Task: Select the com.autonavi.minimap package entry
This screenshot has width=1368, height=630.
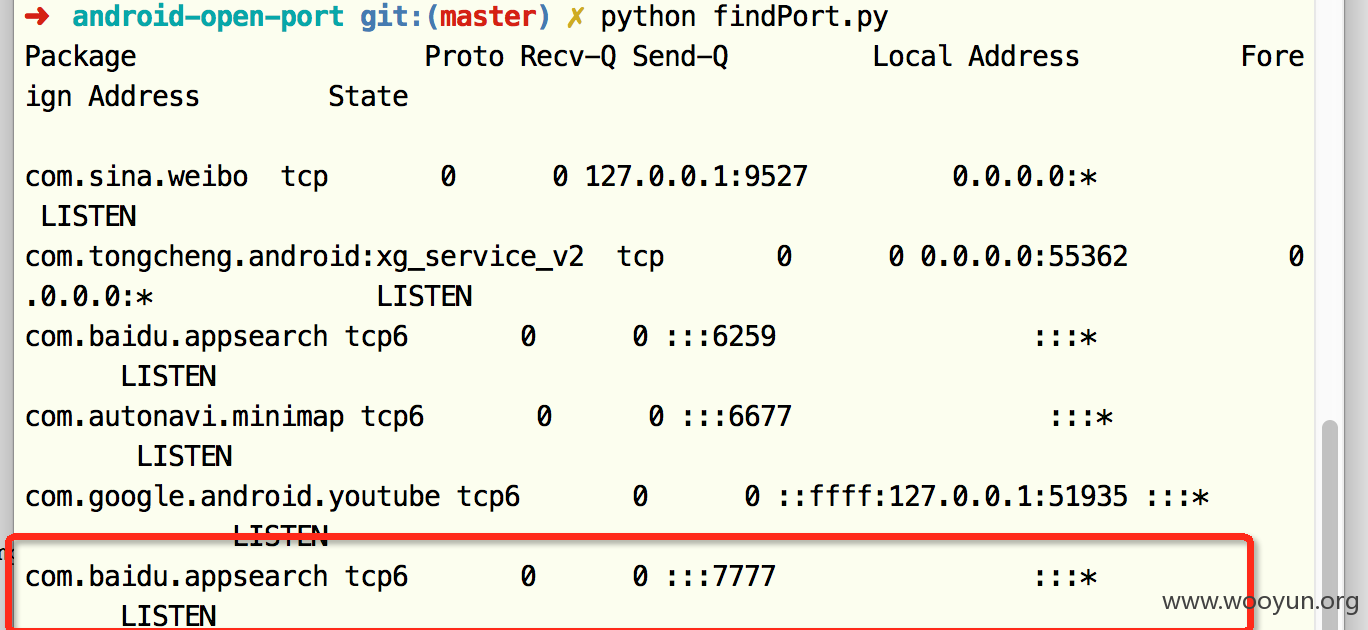Action: [x=185, y=417]
